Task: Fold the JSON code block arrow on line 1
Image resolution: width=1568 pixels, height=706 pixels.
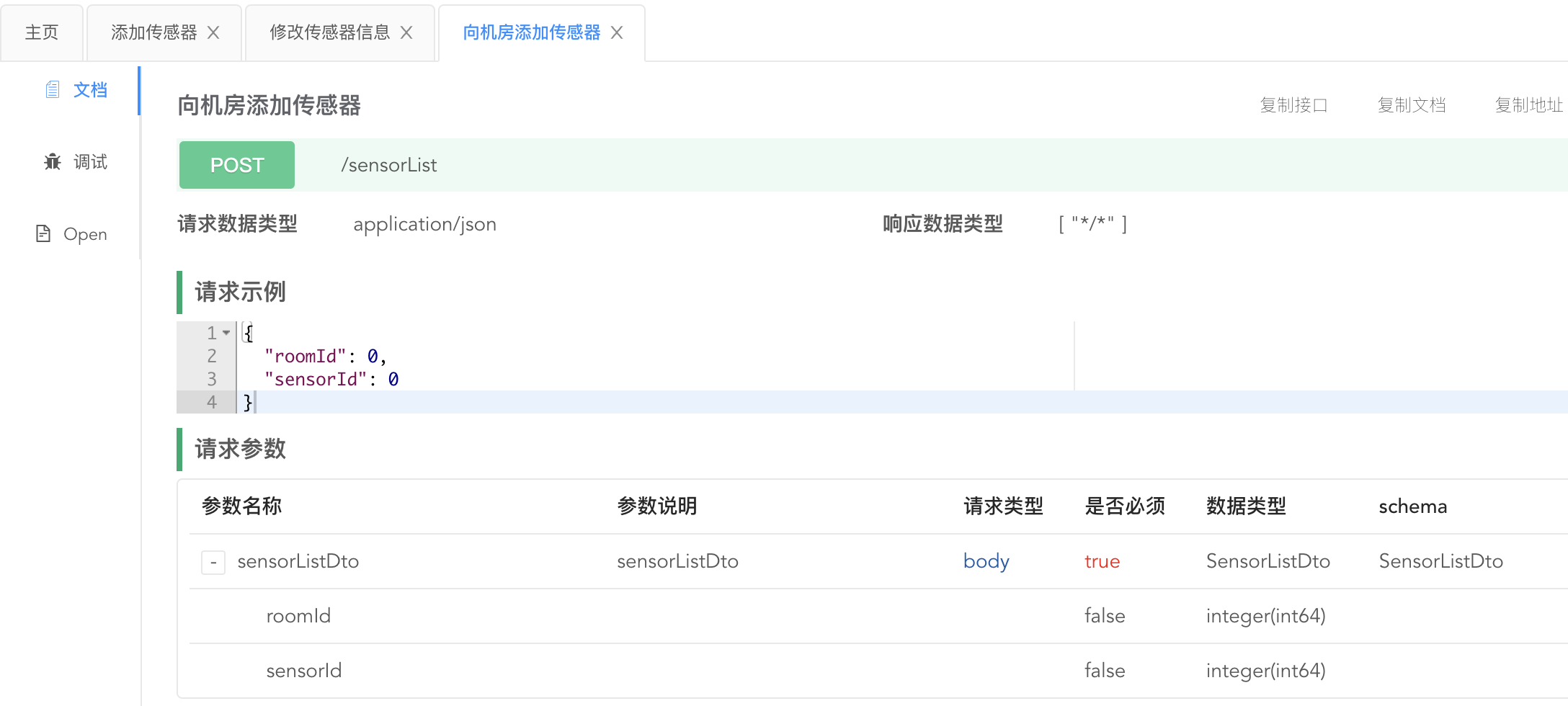Action: tap(226, 333)
